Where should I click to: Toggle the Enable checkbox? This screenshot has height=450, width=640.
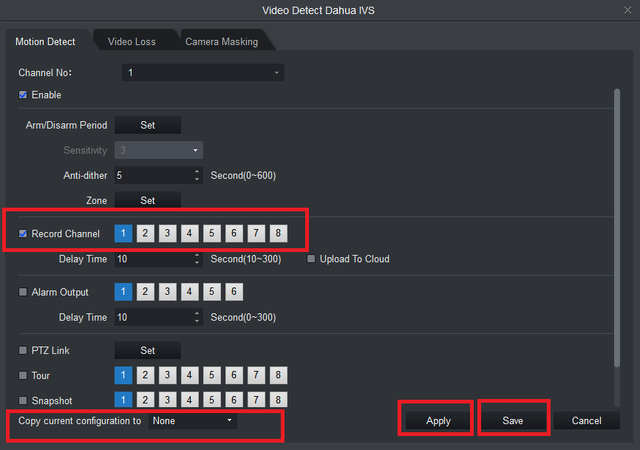23,95
